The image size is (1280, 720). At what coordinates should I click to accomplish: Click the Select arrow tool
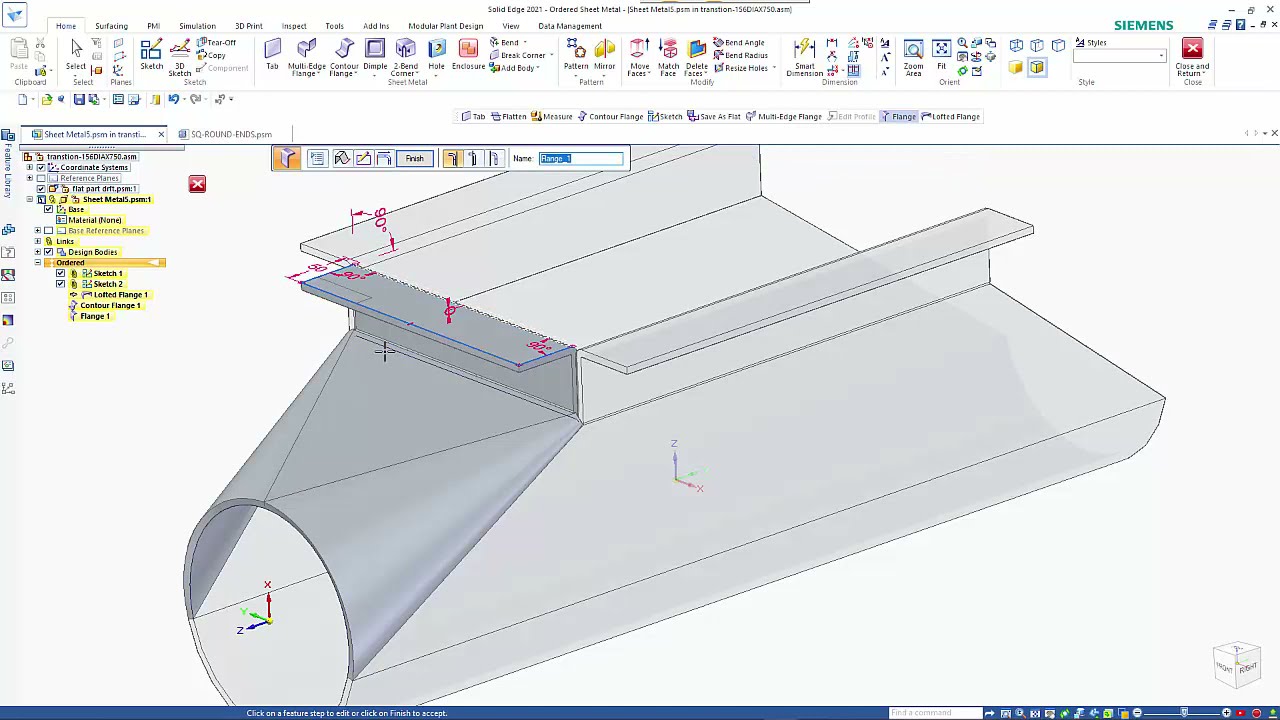point(76,55)
